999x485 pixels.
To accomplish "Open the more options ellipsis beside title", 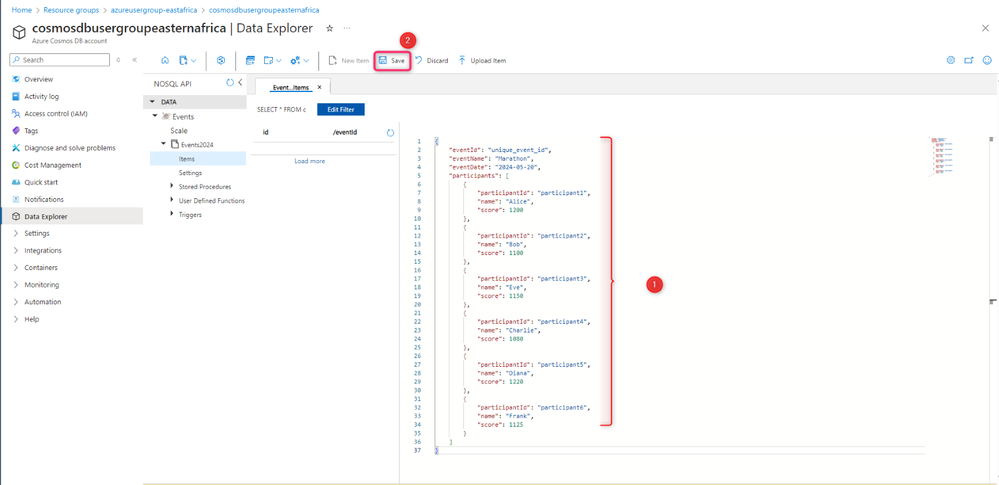I will pos(347,28).
